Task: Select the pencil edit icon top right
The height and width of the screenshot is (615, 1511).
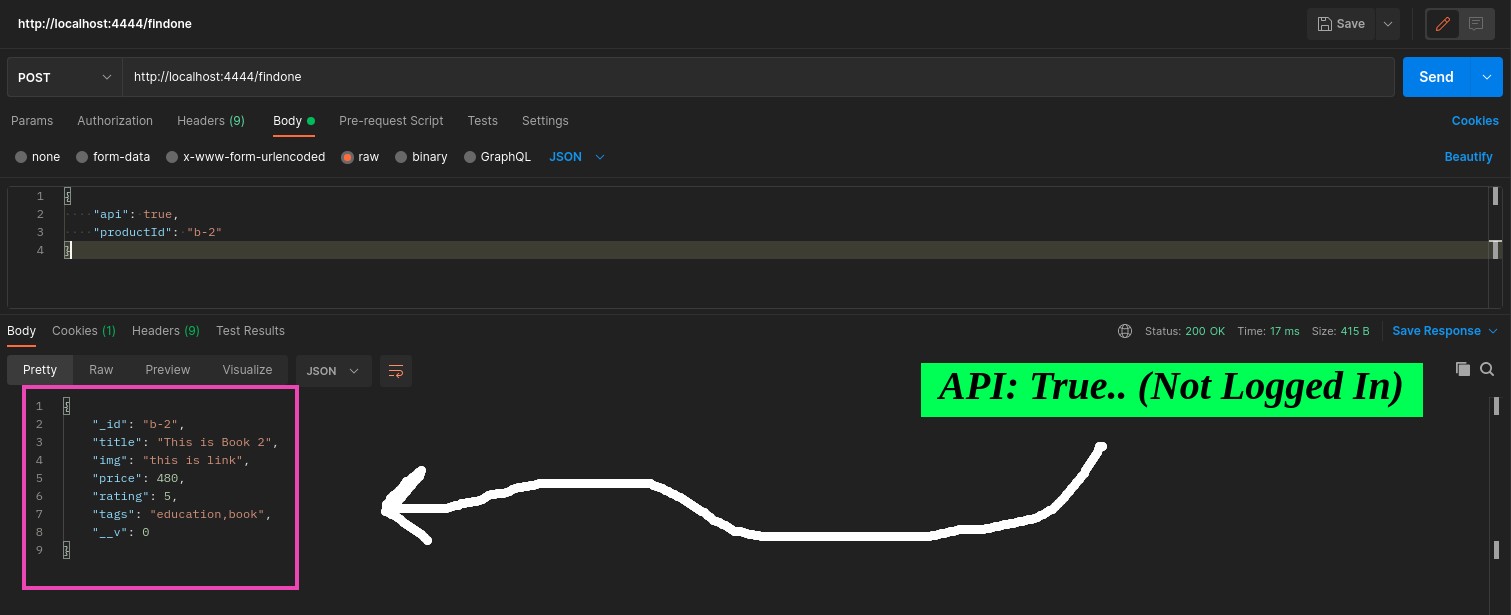Action: tap(1442, 23)
